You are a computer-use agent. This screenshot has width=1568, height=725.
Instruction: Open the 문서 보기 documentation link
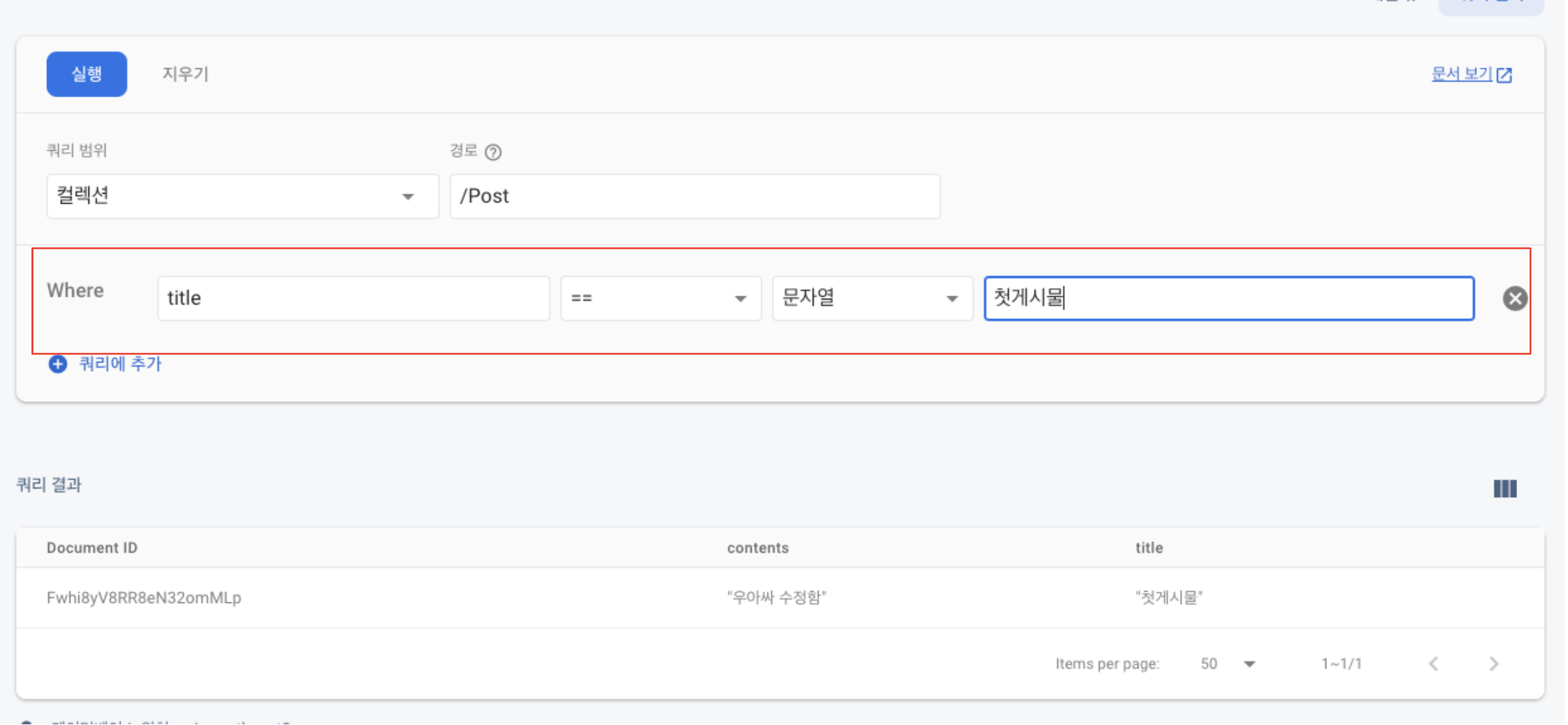point(1461,74)
